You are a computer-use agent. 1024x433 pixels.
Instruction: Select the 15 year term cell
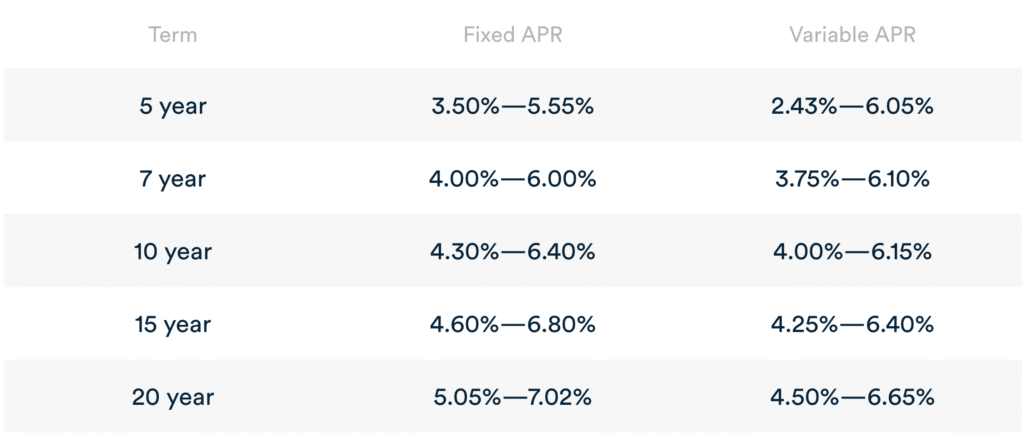pos(173,324)
